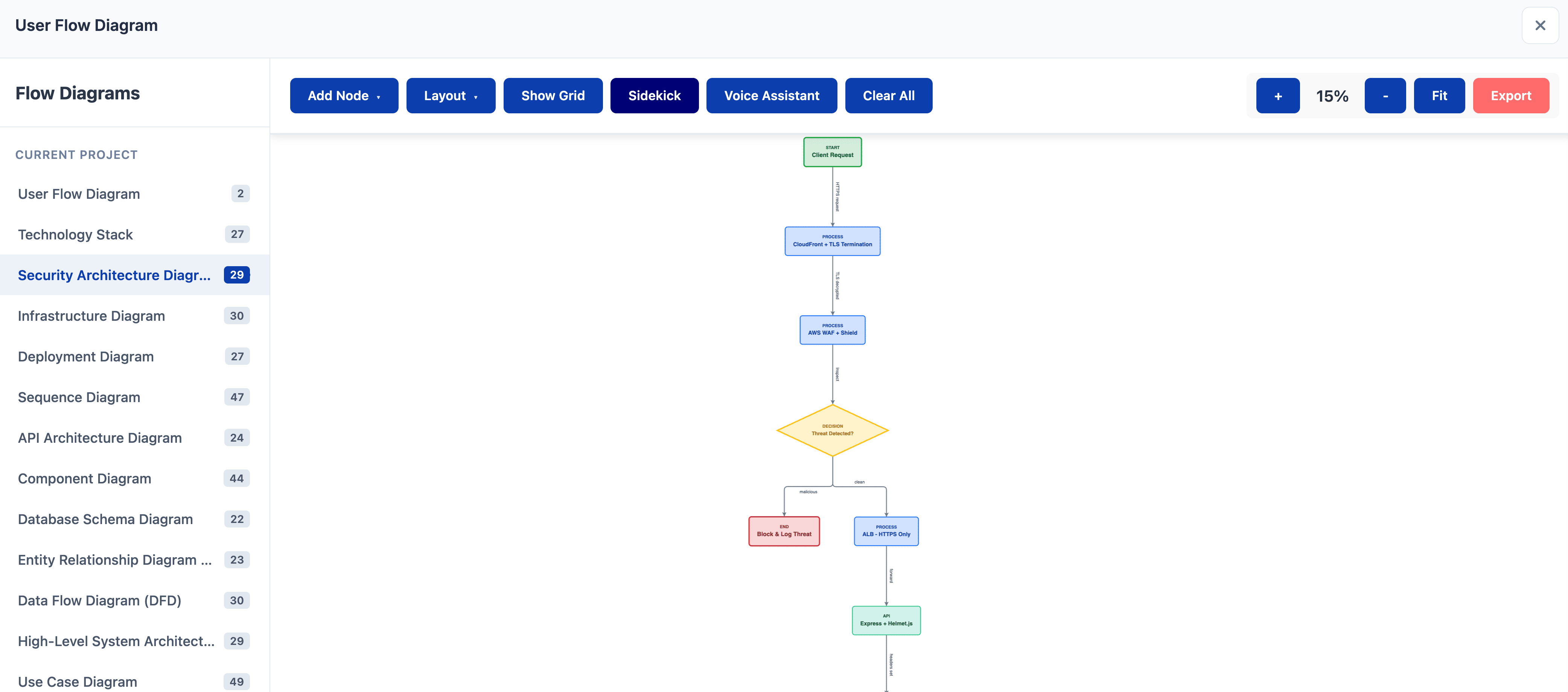Click the Clear All button
1568x692 pixels.
[888, 96]
